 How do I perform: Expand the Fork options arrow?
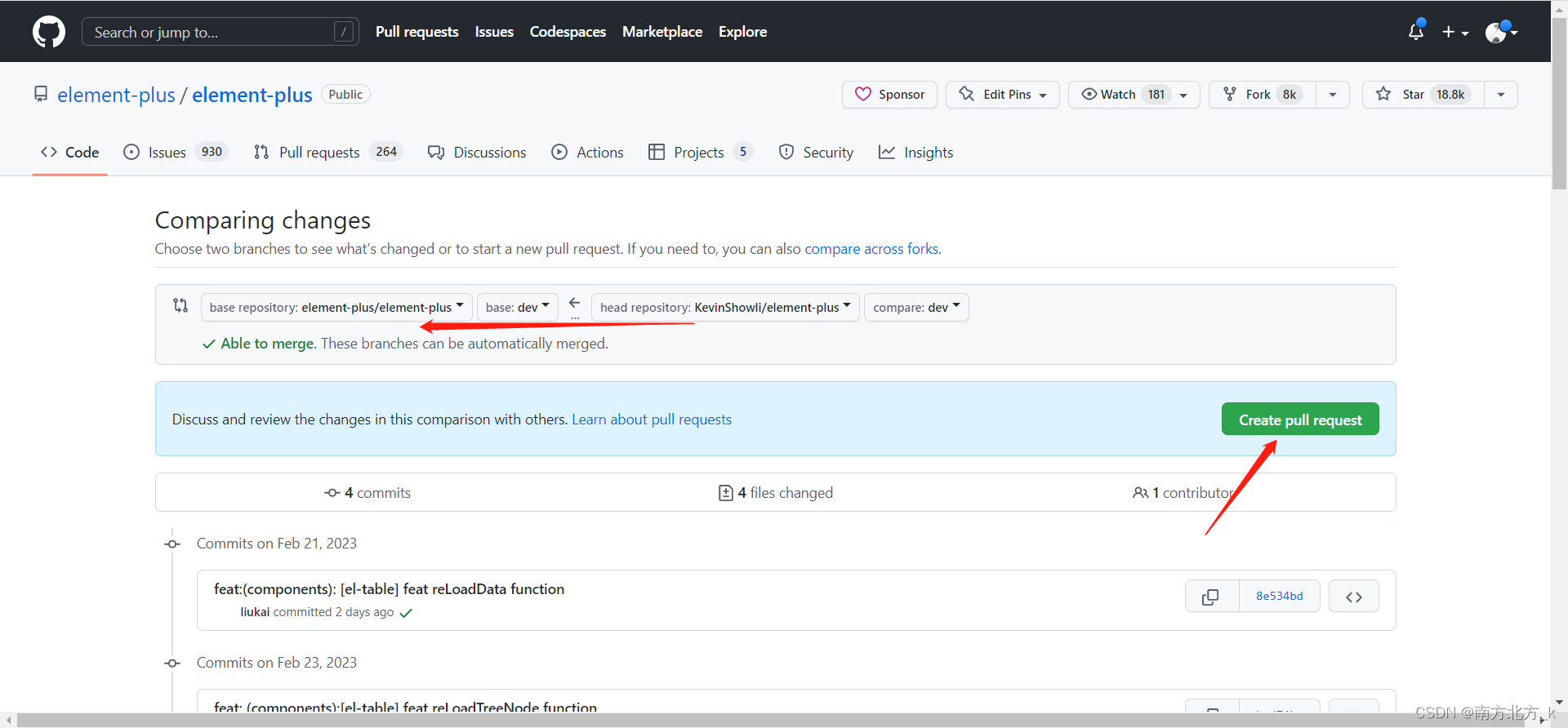coord(1333,95)
